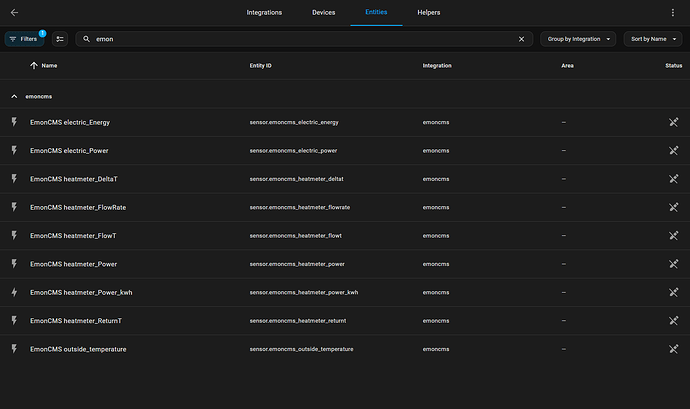
Task: Click status icon for electric_Energy row
Action: click(673, 122)
